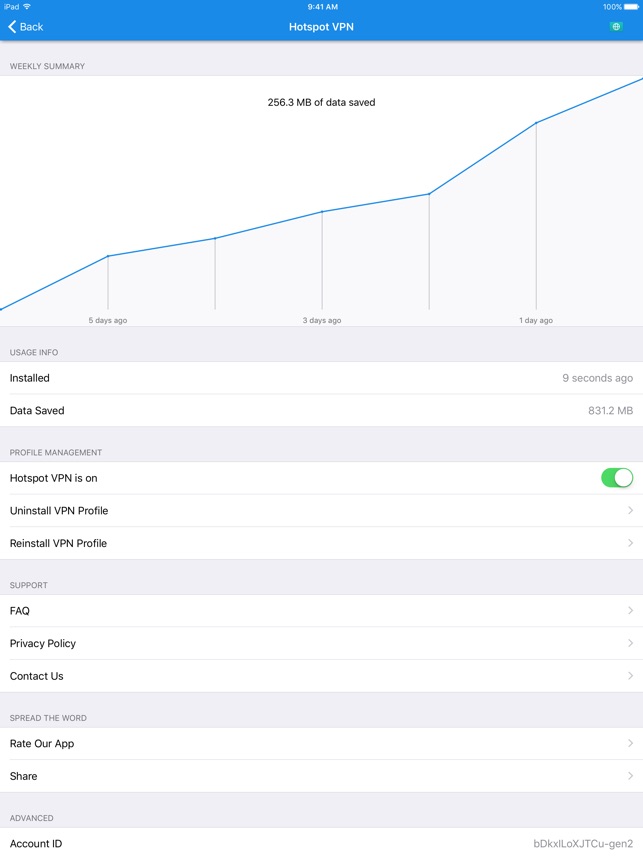
Task: Open Contact Us
Action: coord(321,676)
